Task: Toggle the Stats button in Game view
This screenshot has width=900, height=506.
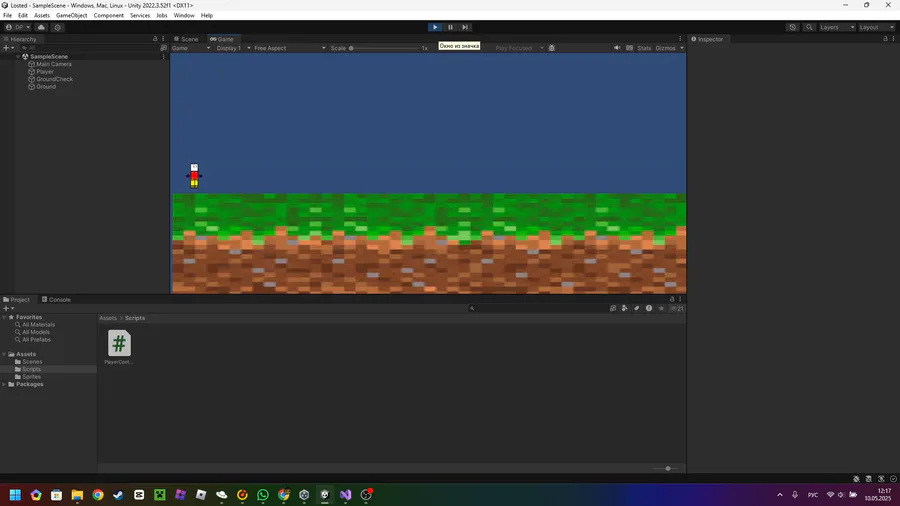Action: click(644, 48)
